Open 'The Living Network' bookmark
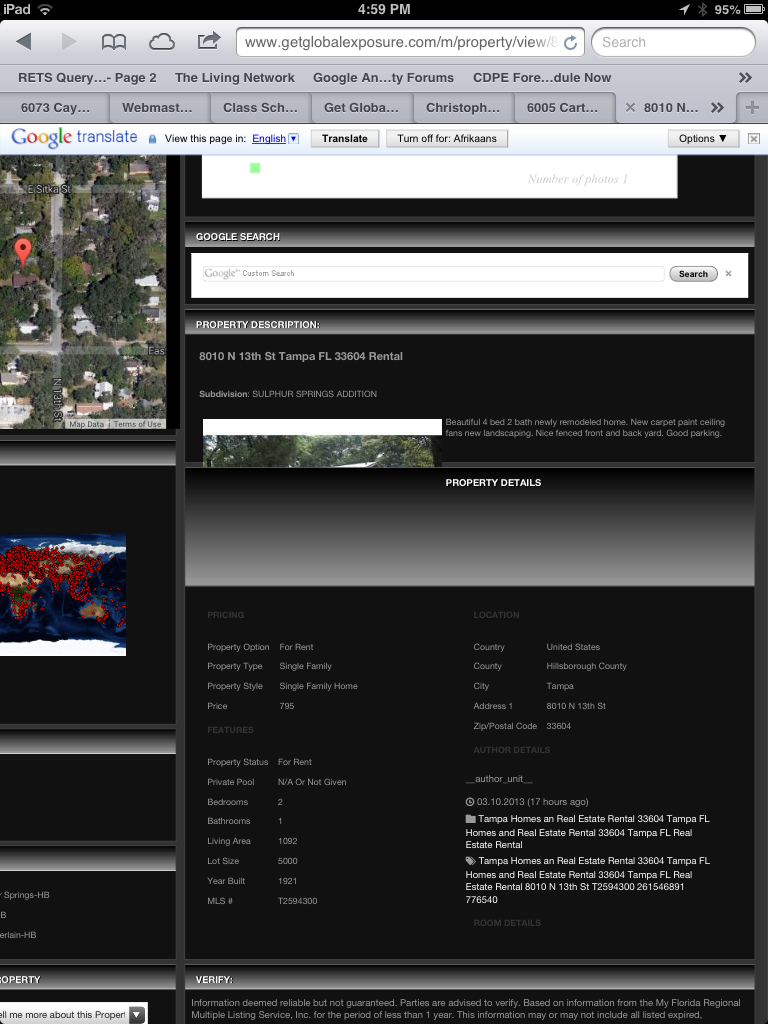 [x=234, y=78]
